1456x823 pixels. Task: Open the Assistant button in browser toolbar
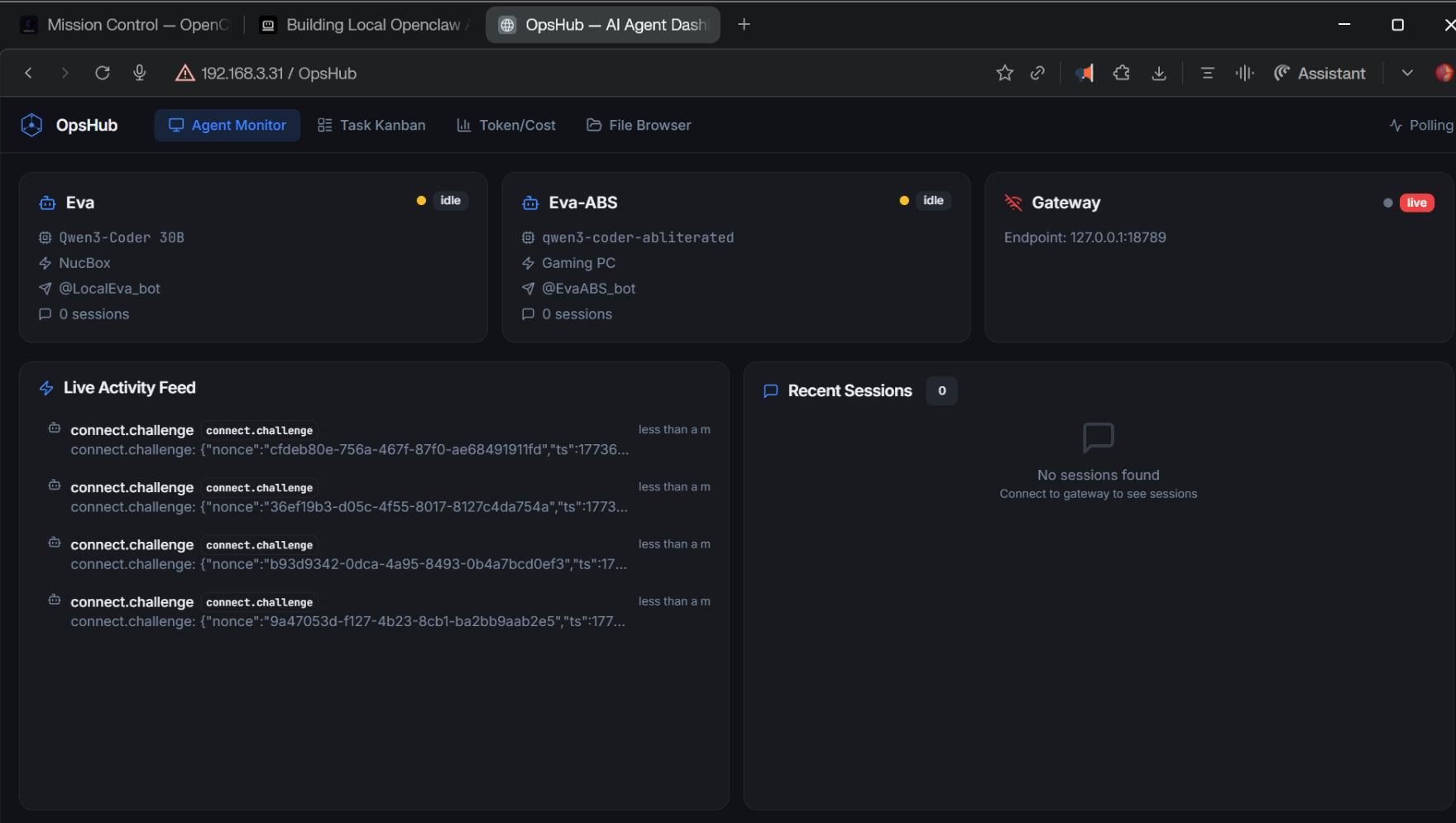tap(1320, 73)
